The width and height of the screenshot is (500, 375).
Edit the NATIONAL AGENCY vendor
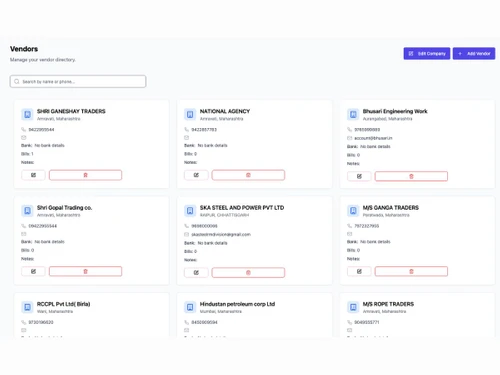pos(196,175)
